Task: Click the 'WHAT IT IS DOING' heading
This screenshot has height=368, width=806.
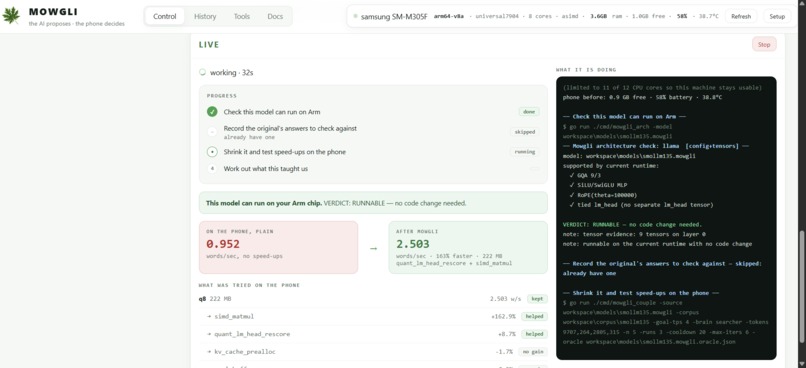Action: (x=586, y=69)
